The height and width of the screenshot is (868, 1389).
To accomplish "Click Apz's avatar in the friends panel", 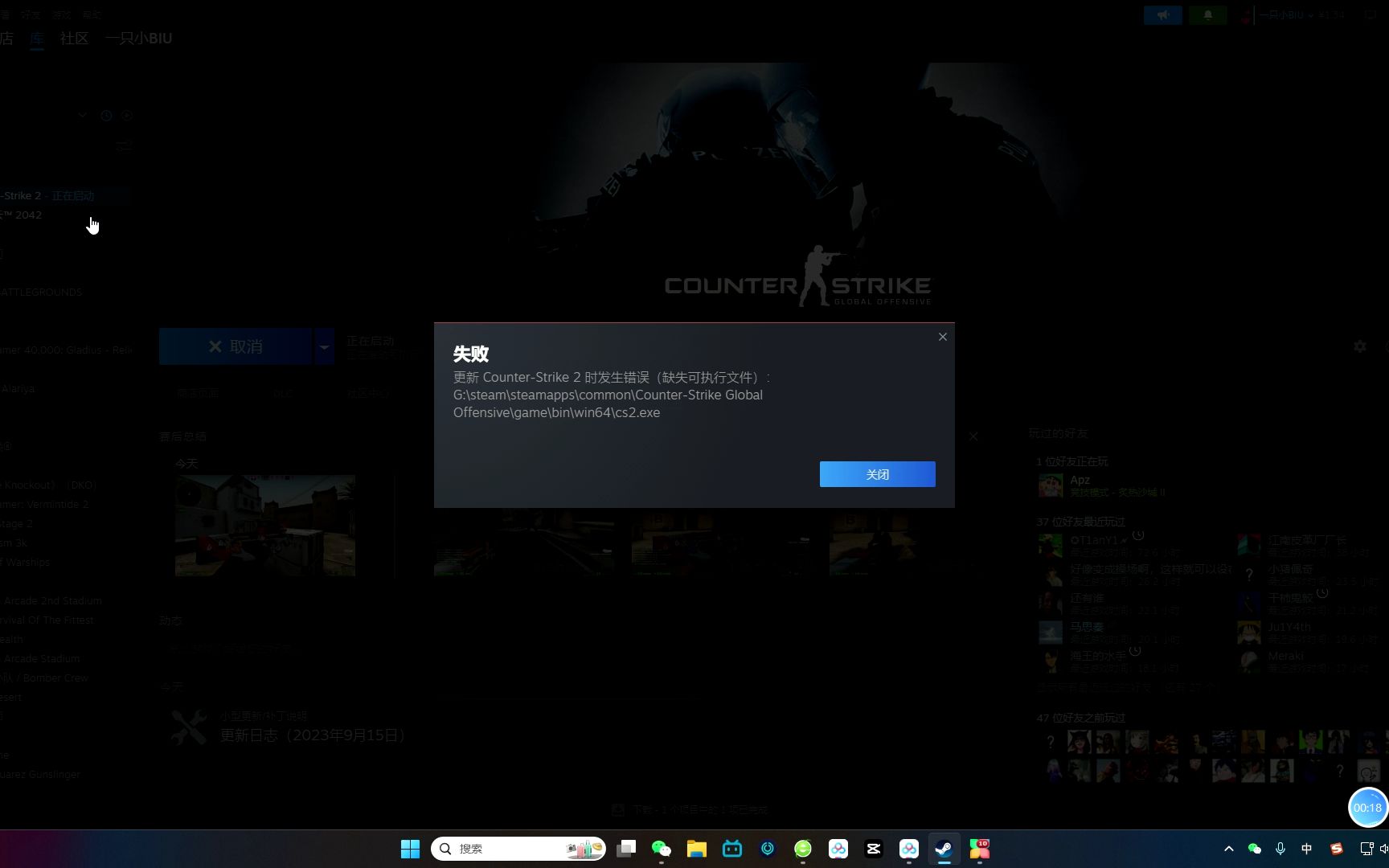I will point(1051,485).
